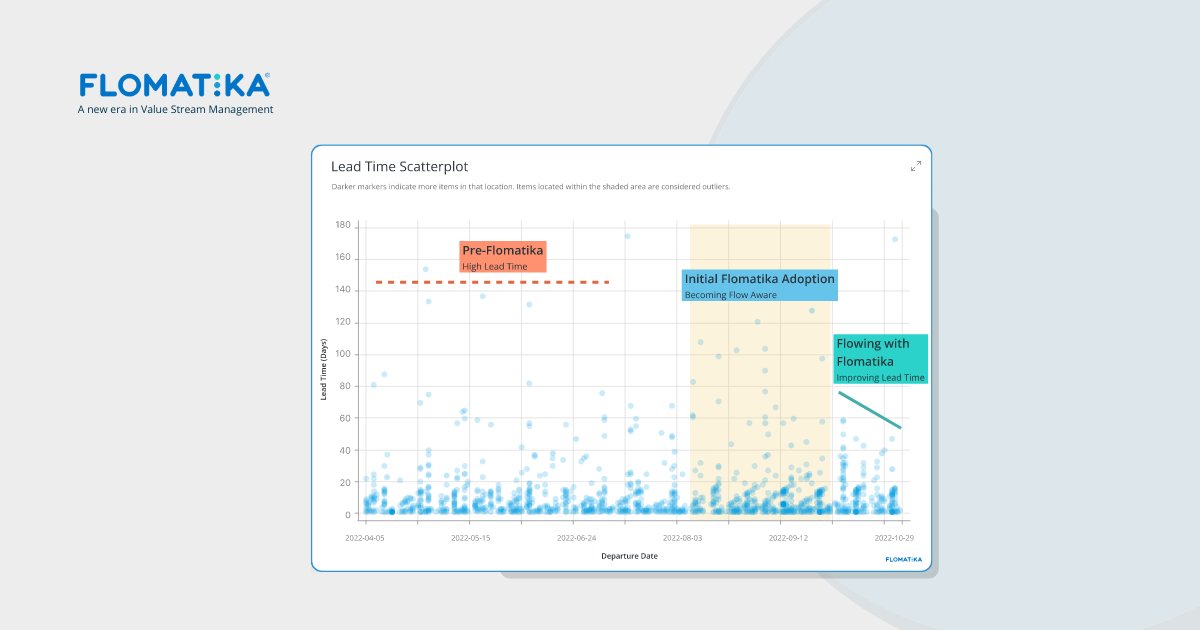The height and width of the screenshot is (630, 1200).
Task: Expand the Lead Time Scatterplot fullscreen icon
Action: coord(916,166)
